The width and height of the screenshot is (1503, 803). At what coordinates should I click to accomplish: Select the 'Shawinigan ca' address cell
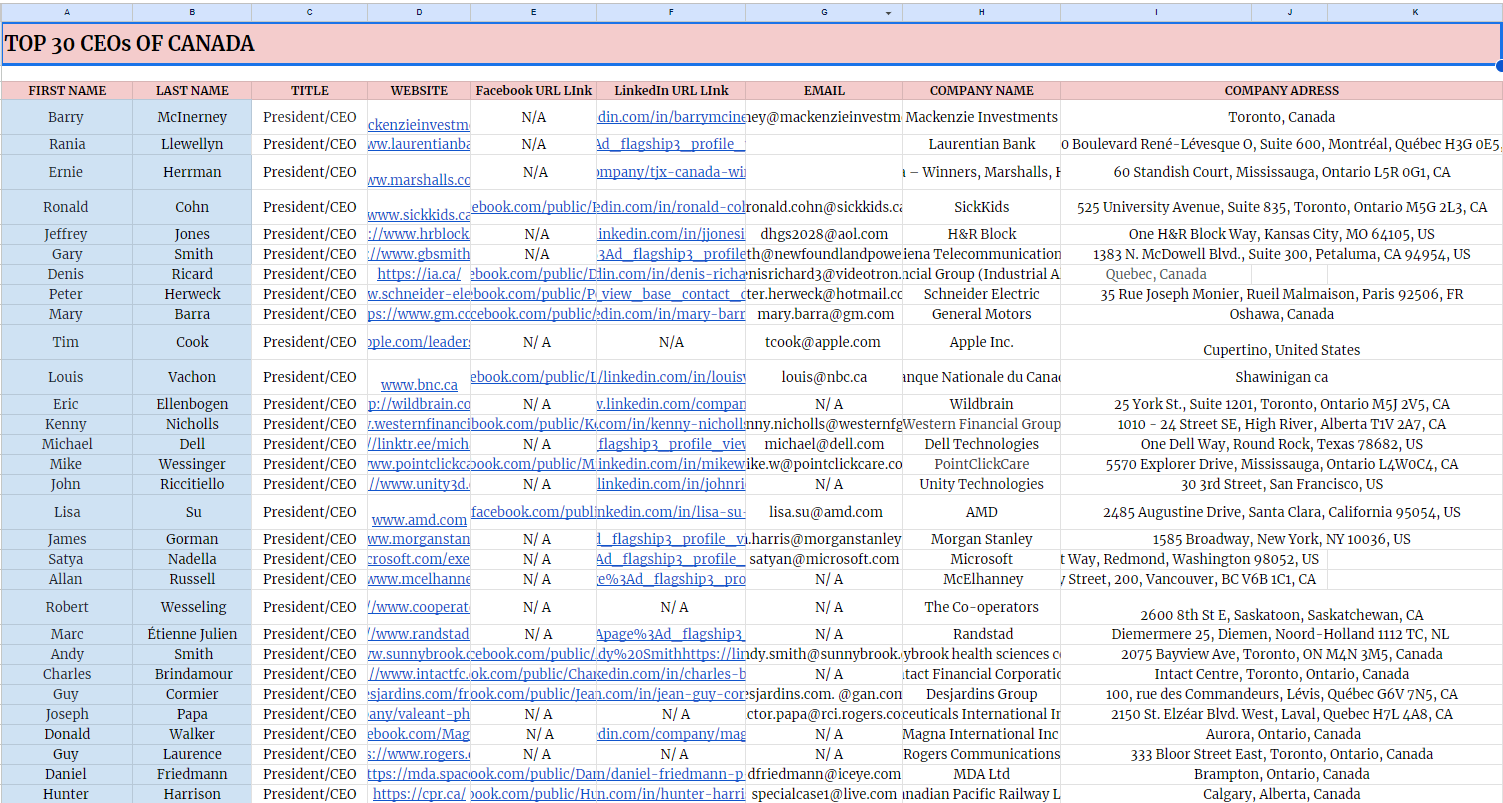point(1281,377)
